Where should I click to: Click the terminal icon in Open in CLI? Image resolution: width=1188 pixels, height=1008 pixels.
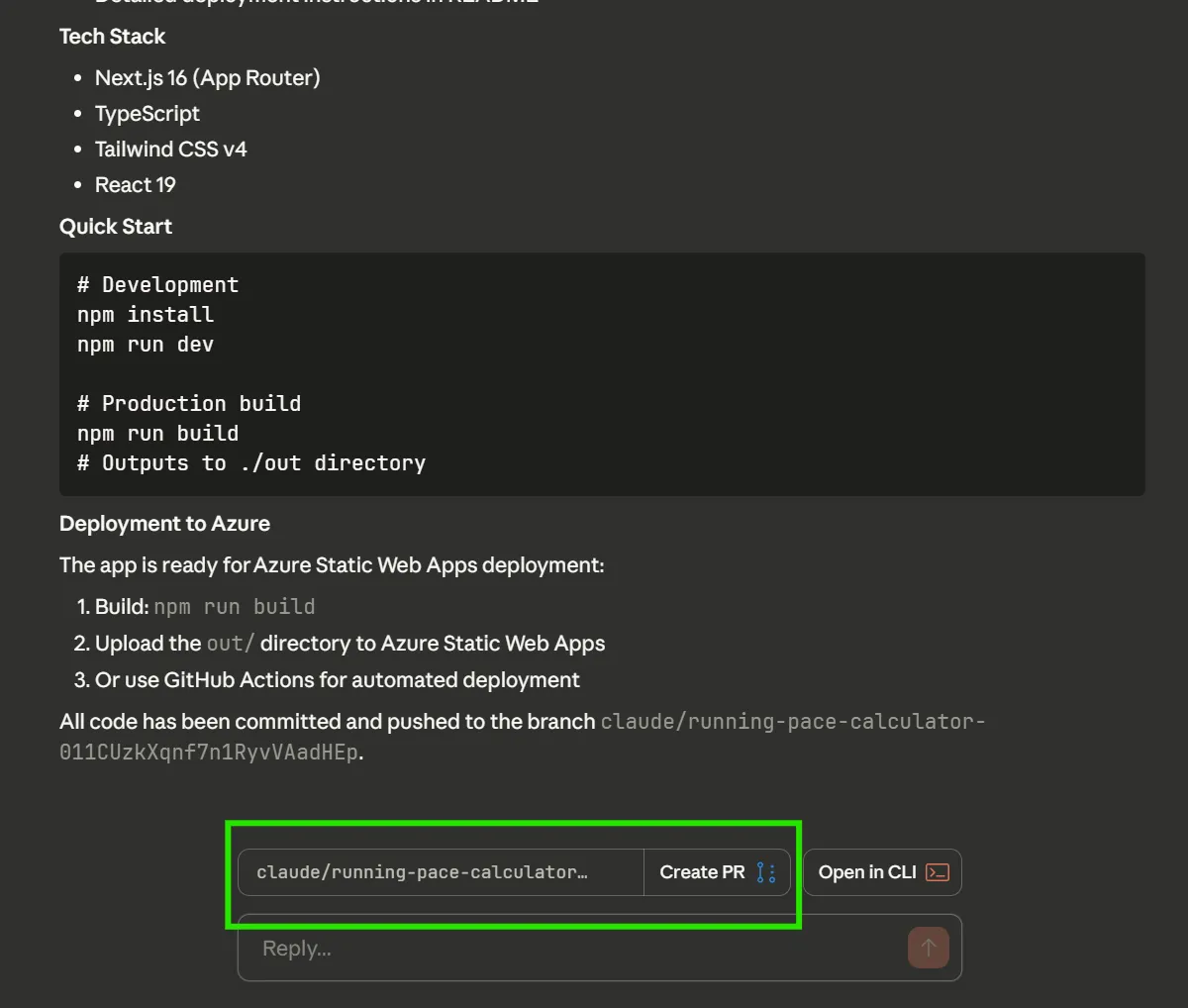(x=937, y=872)
